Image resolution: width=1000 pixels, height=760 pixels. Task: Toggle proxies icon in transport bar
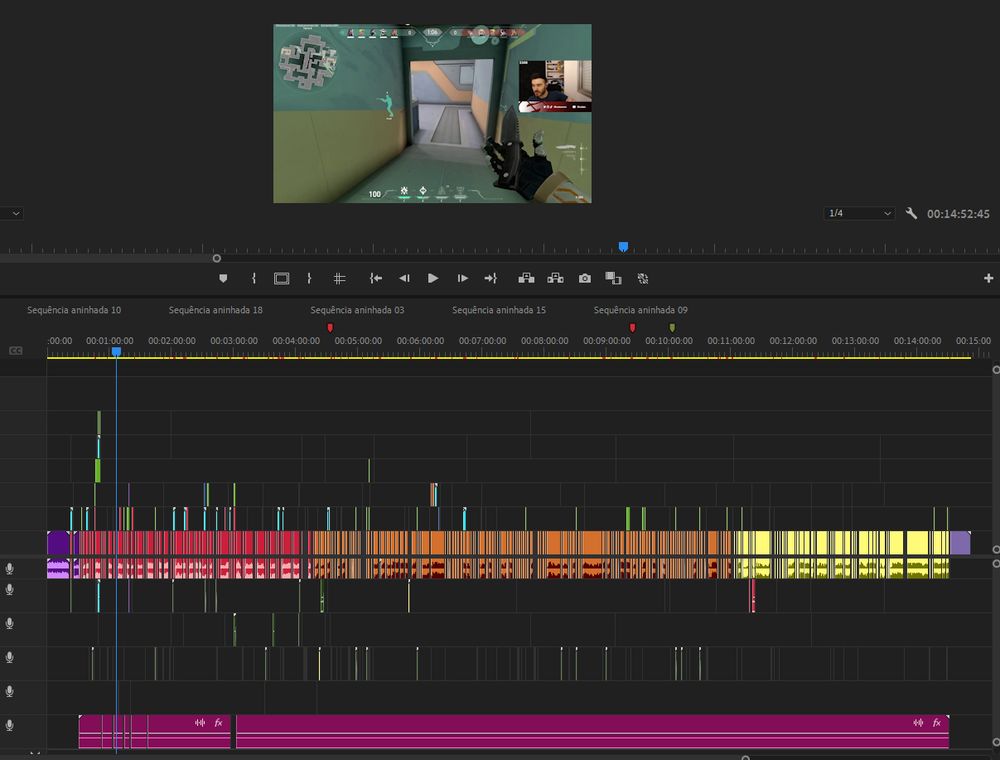tap(643, 279)
